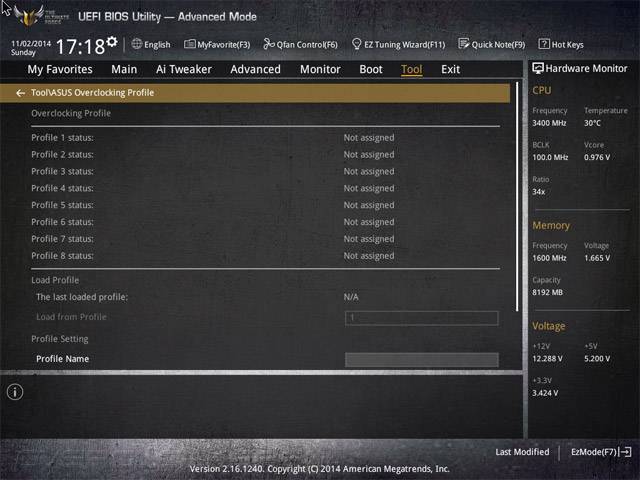This screenshot has height=480, width=640.
Task: Switch to the Main tab
Action: pyautogui.click(x=124, y=69)
